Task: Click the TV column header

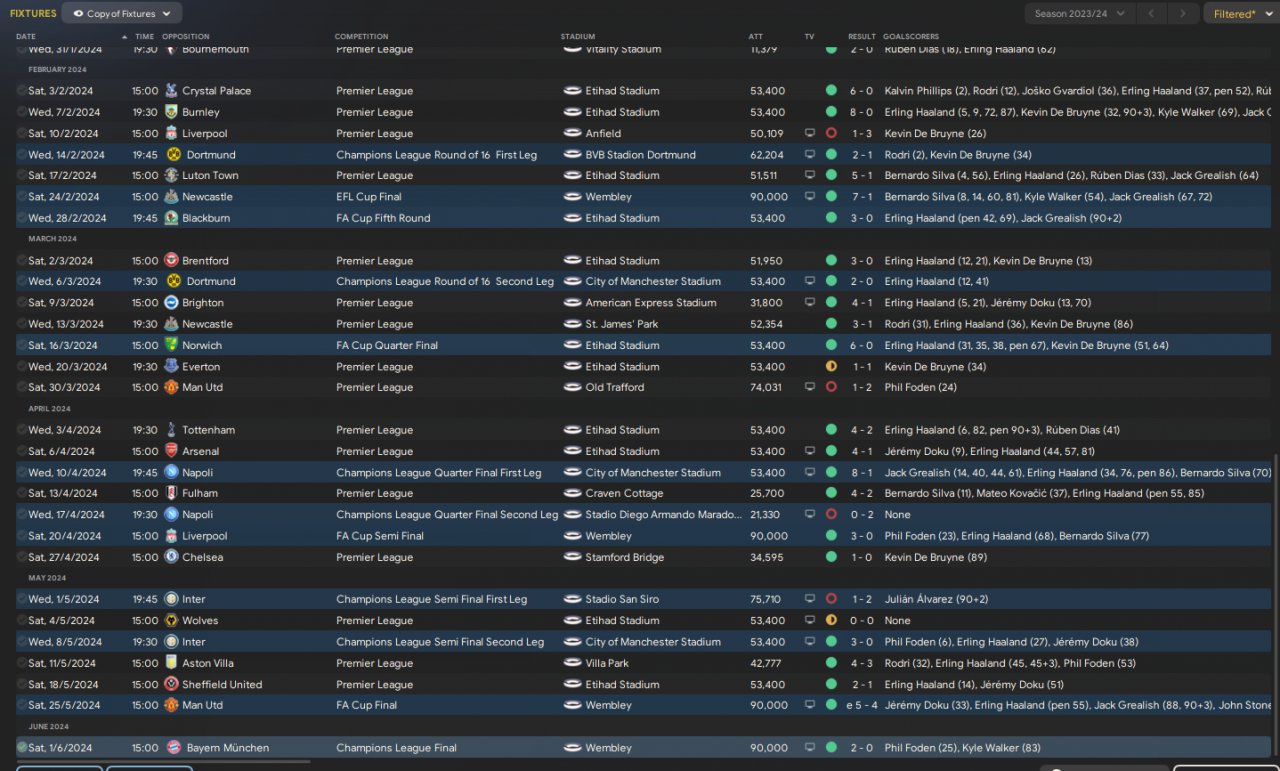Action: tap(809, 37)
